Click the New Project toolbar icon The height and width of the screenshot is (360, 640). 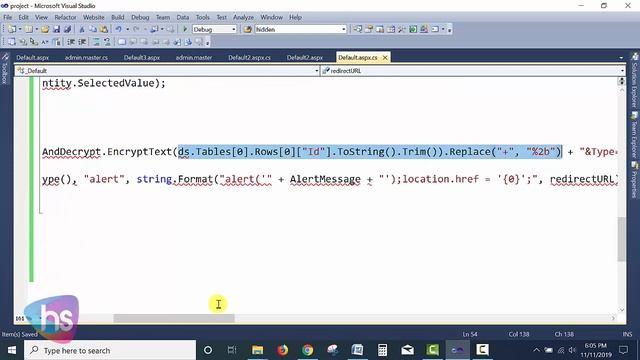coord(12,29)
